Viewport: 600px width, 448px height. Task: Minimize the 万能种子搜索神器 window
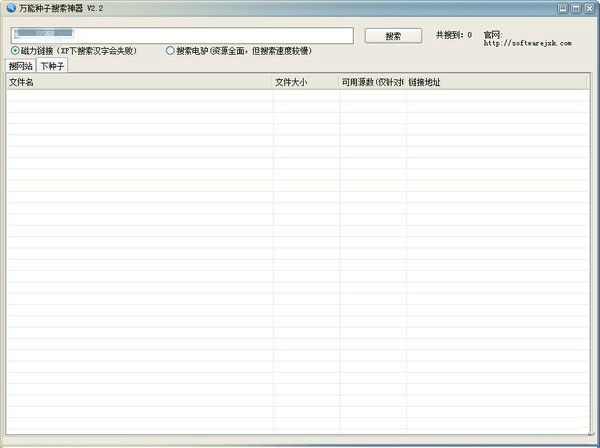(562, 8)
